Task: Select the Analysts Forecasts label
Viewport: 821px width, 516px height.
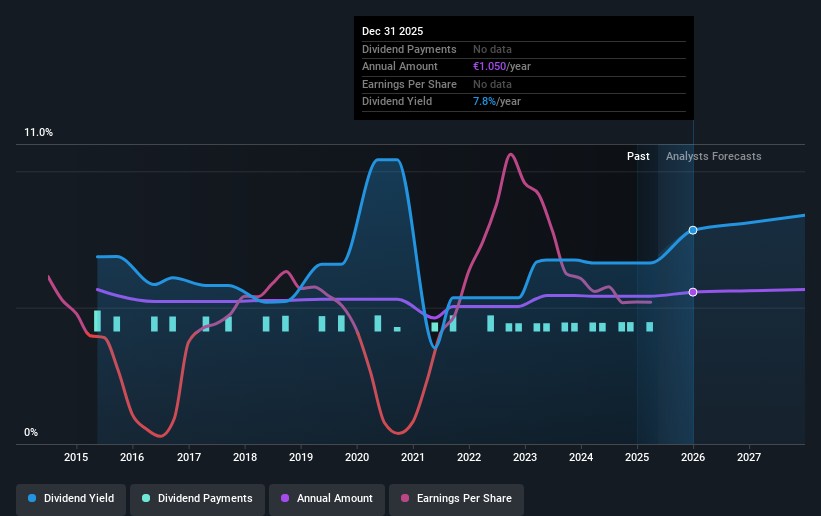Action: [x=713, y=156]
